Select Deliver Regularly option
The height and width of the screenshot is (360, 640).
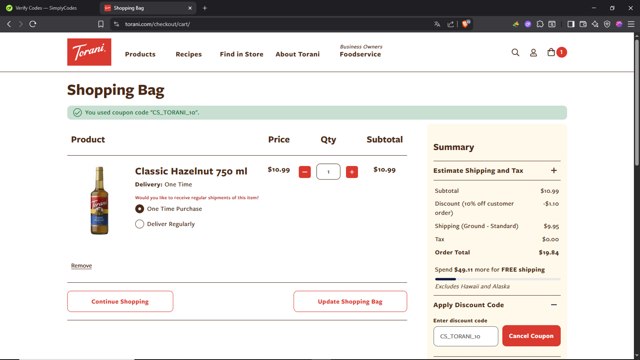(x=140, y=224)
